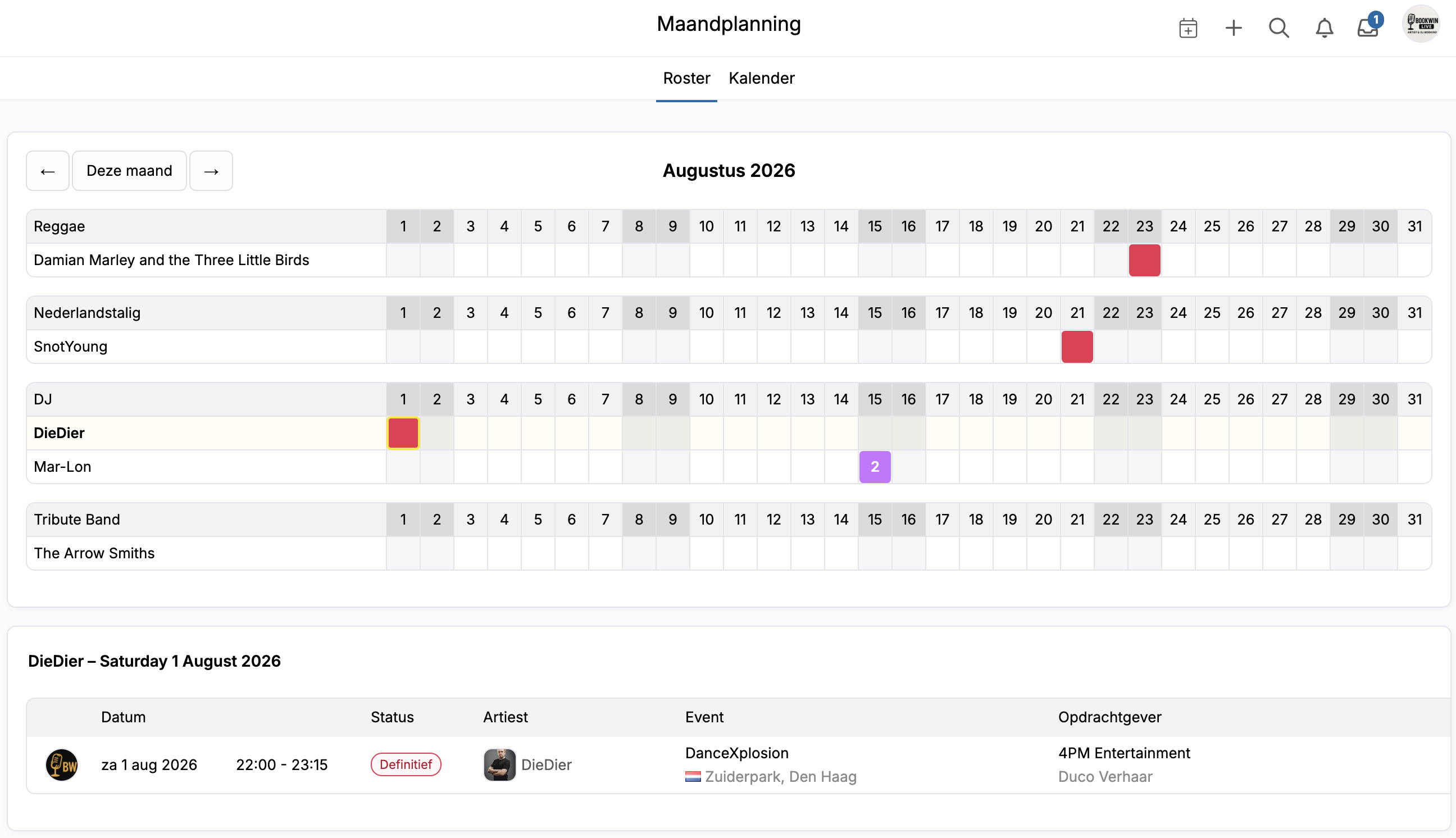Switch to the Kalender tab
The image size is (1456, 838).
tap(761, 78)
